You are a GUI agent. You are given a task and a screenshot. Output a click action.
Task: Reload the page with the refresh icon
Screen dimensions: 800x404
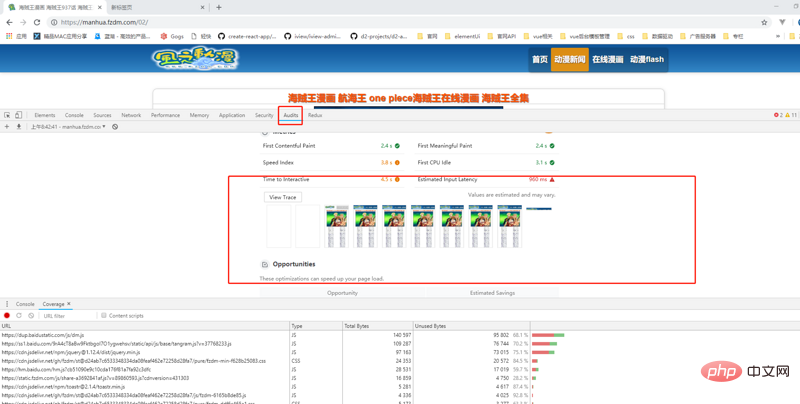tap(37, 22)
